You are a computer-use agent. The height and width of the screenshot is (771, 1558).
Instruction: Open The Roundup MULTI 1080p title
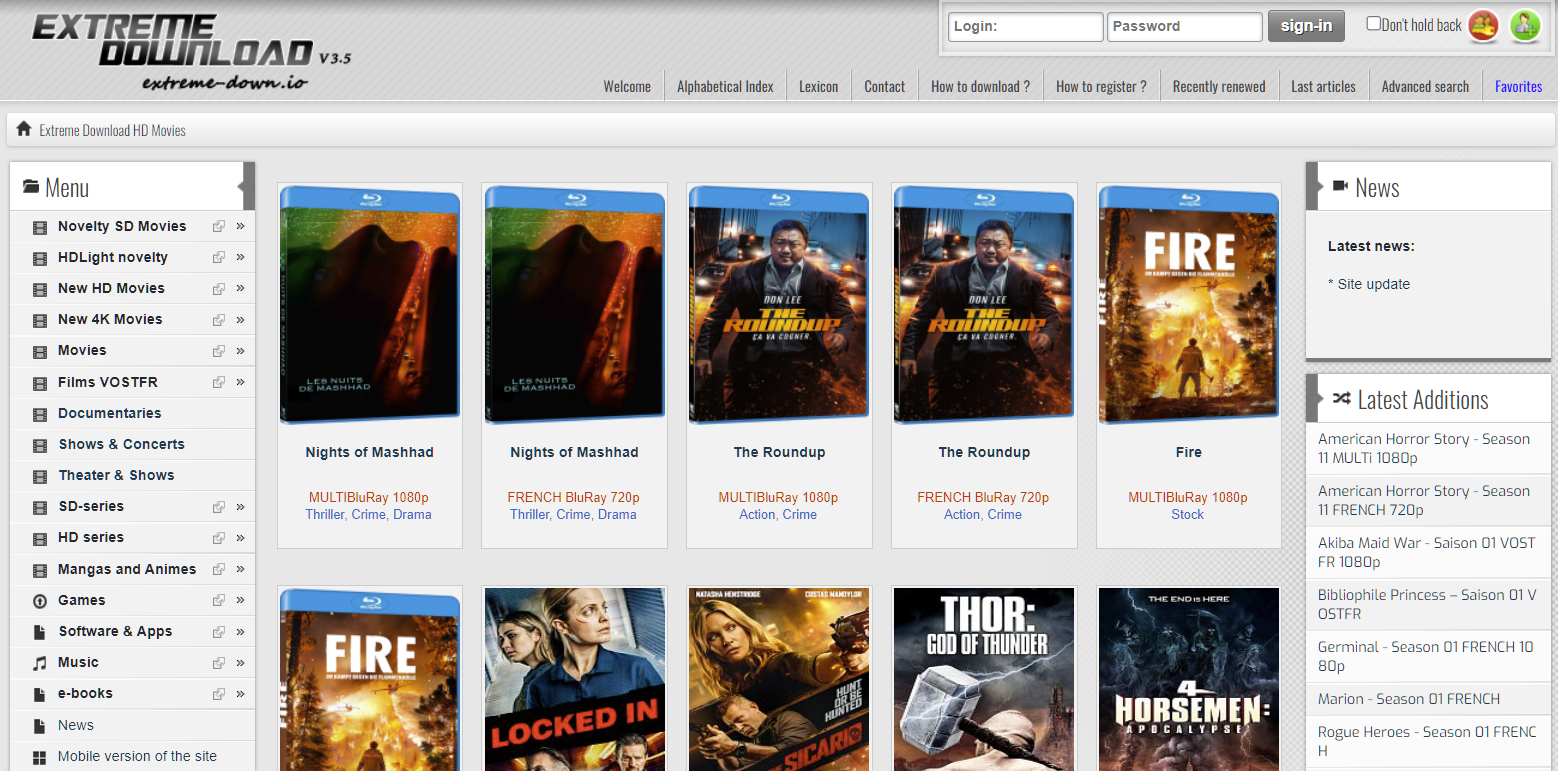pos(779,452)
